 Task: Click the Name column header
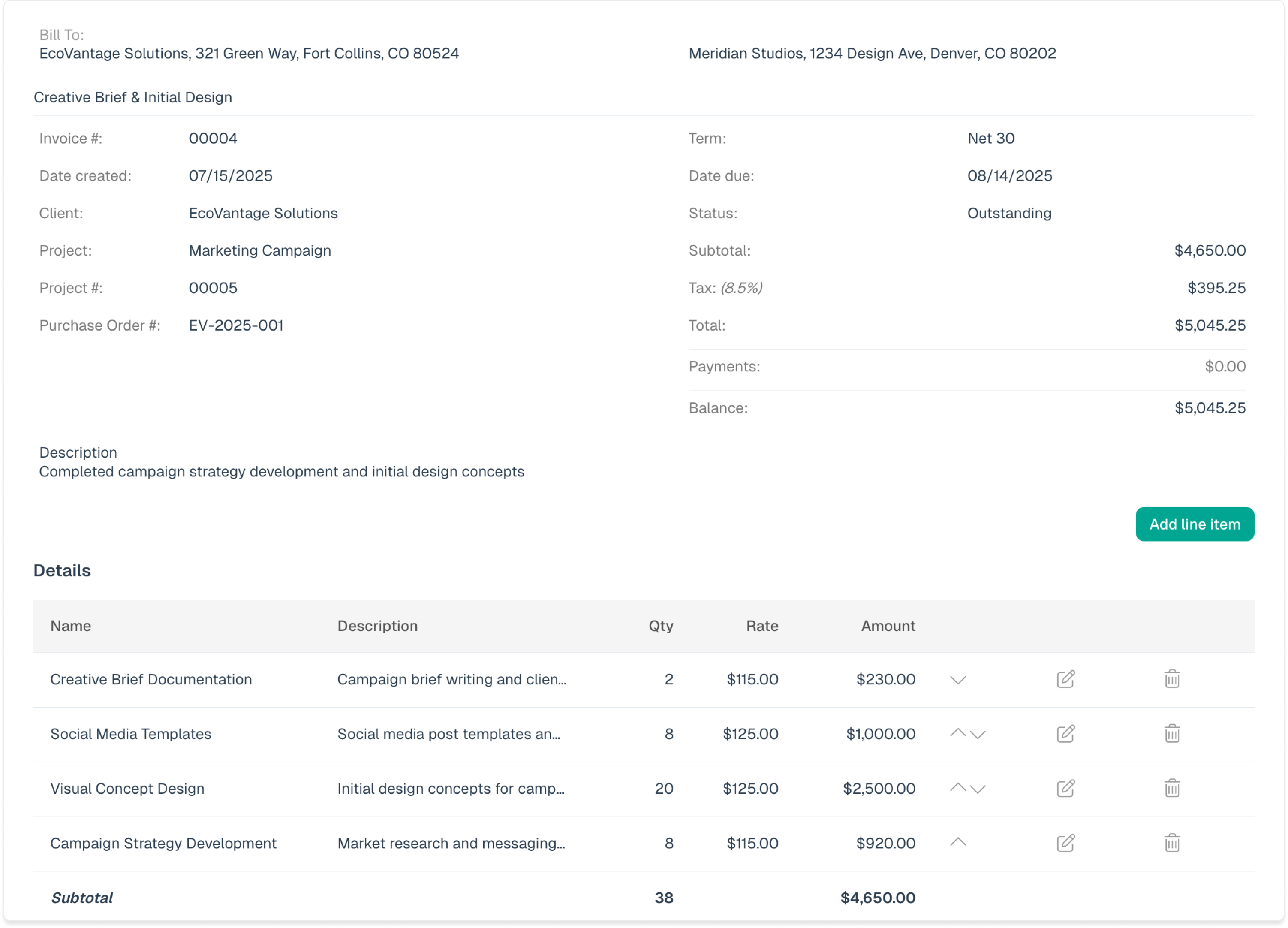coord(70,626)
